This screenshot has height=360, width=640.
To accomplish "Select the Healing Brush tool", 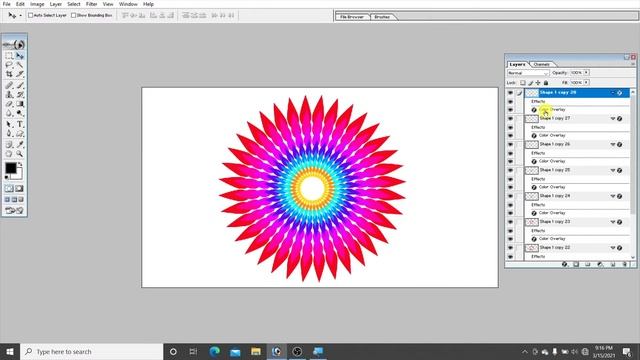I will pos(9,85).
